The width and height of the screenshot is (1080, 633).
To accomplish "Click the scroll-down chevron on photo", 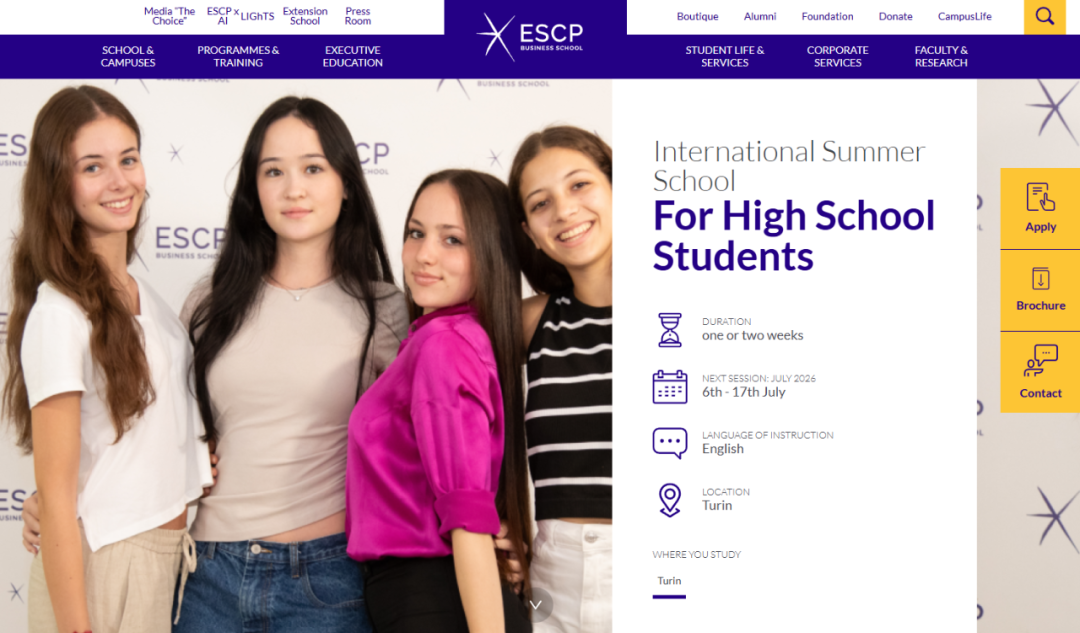I will (536, 605).
